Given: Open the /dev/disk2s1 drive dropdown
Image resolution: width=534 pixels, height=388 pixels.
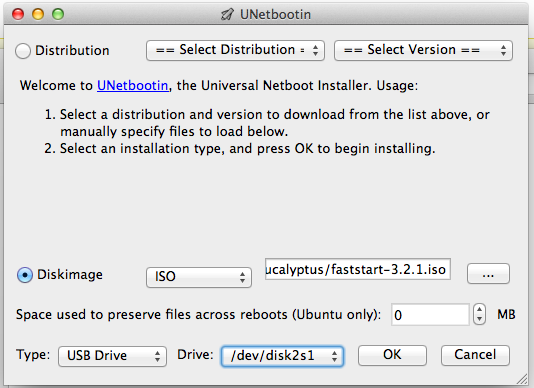Looking at the screenshot, I should click(282, 356).
